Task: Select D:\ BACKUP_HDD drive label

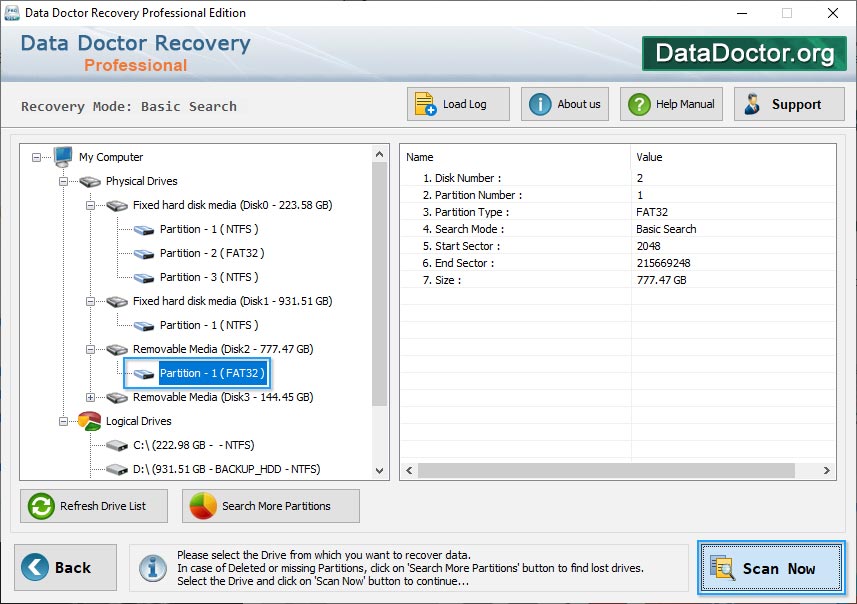Action: pos(227,469)
